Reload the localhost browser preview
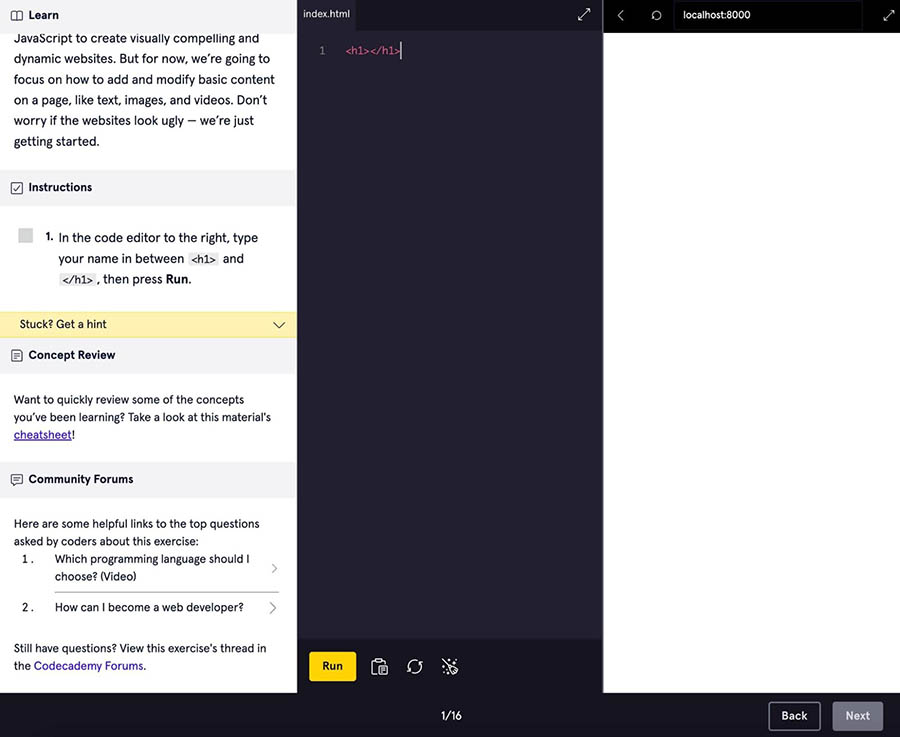Viewport: 900px width, 737px height. [656, 15]
